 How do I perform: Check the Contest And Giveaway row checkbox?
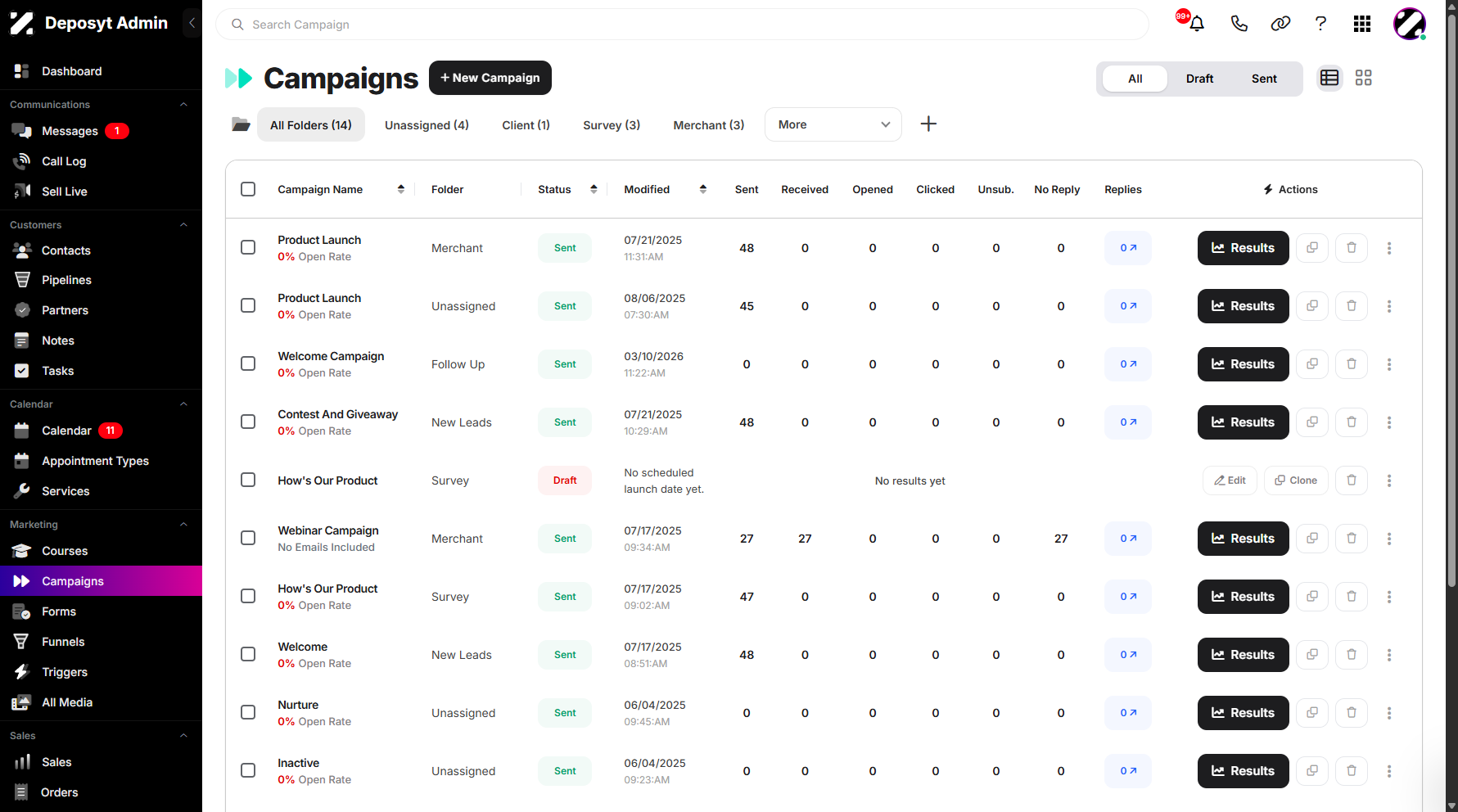pyautogui.click(x=248, y=422)
